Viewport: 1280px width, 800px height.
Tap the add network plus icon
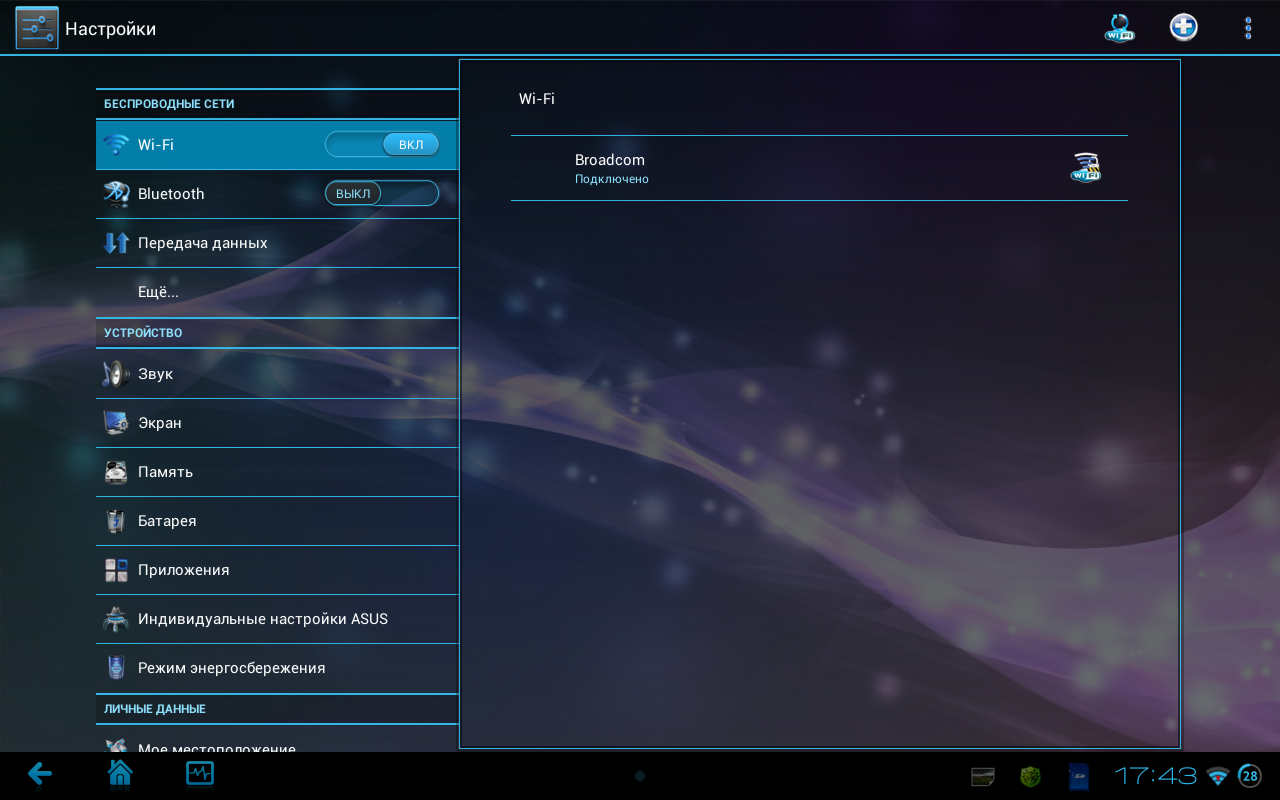pyautogui.click(x=1184, y=28)
